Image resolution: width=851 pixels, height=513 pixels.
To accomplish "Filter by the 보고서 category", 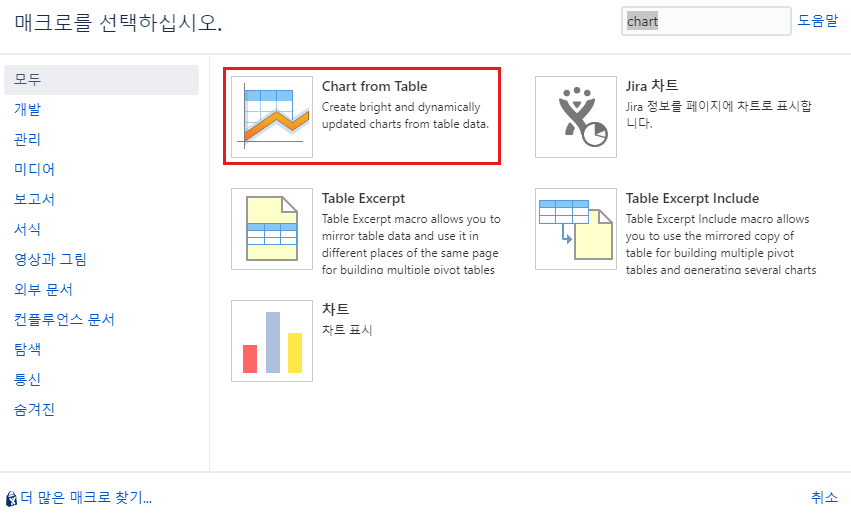I will click(34, 199).
